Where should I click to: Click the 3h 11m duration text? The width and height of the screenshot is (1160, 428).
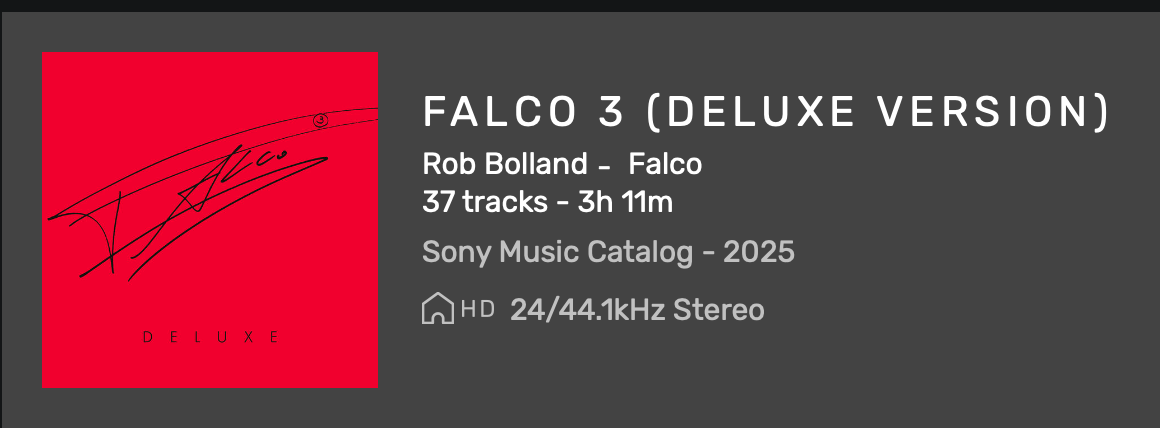click(x=626, y=203)
